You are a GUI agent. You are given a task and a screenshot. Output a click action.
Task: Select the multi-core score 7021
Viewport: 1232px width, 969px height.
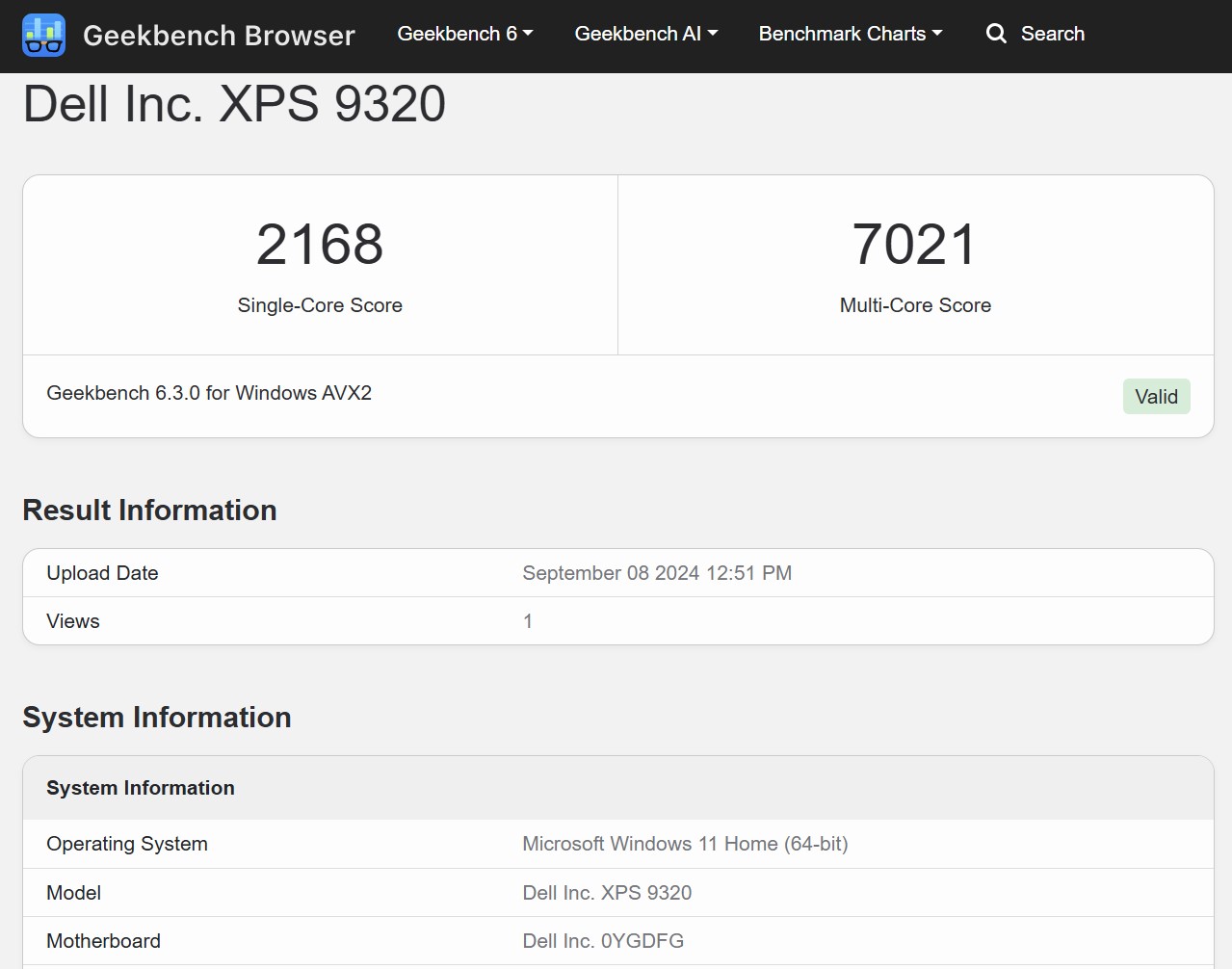click(915, 244)
